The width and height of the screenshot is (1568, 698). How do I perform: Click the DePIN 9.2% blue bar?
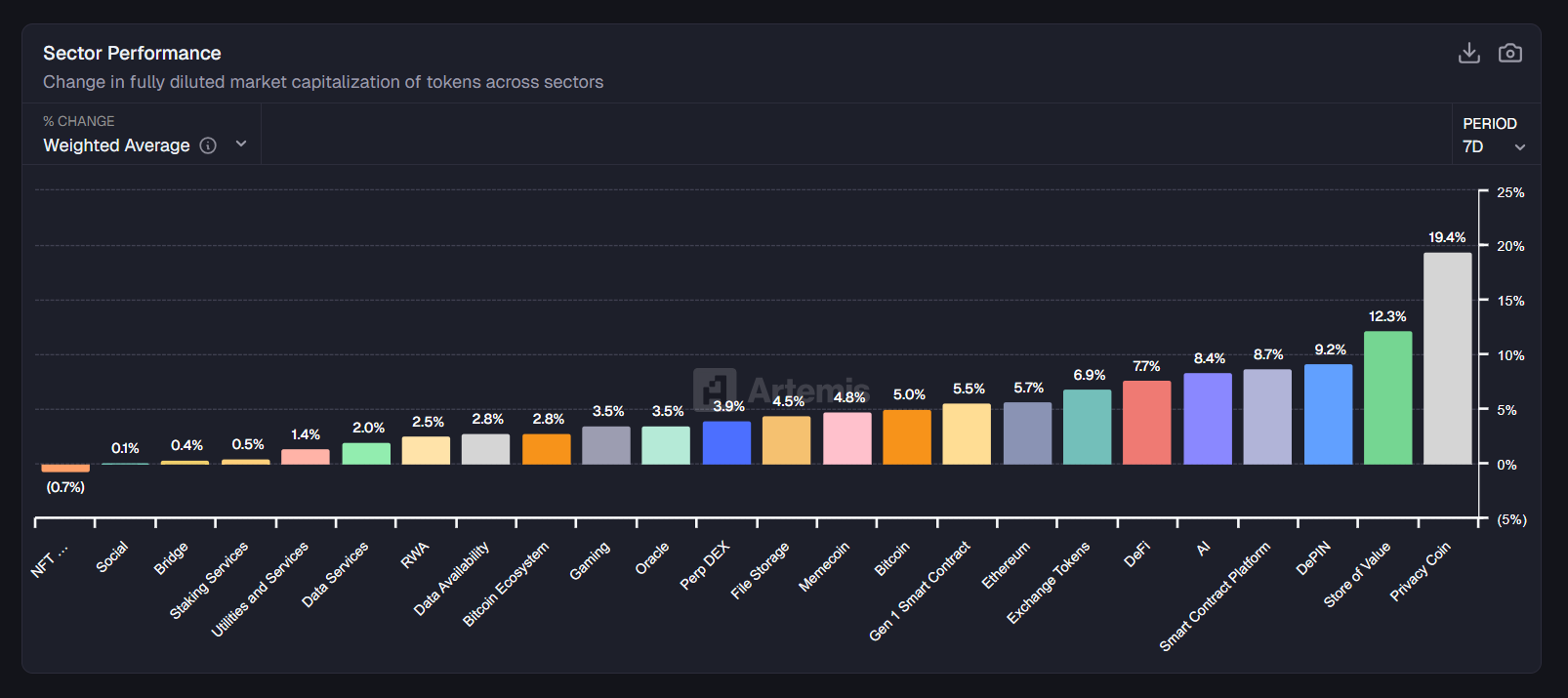tap(1328, 414)
